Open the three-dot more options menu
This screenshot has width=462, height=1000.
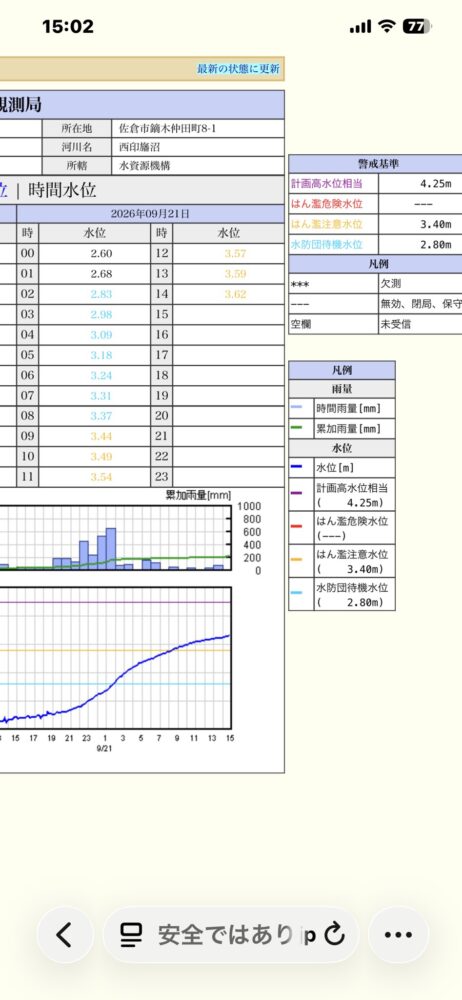(398, 935)
